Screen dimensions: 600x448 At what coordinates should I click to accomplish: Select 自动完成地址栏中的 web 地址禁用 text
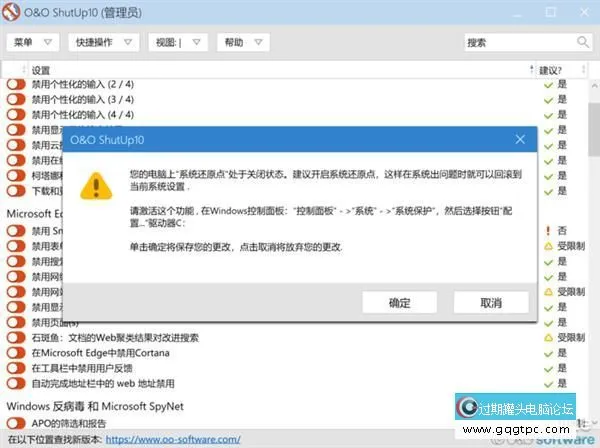(x=103, y=384)
